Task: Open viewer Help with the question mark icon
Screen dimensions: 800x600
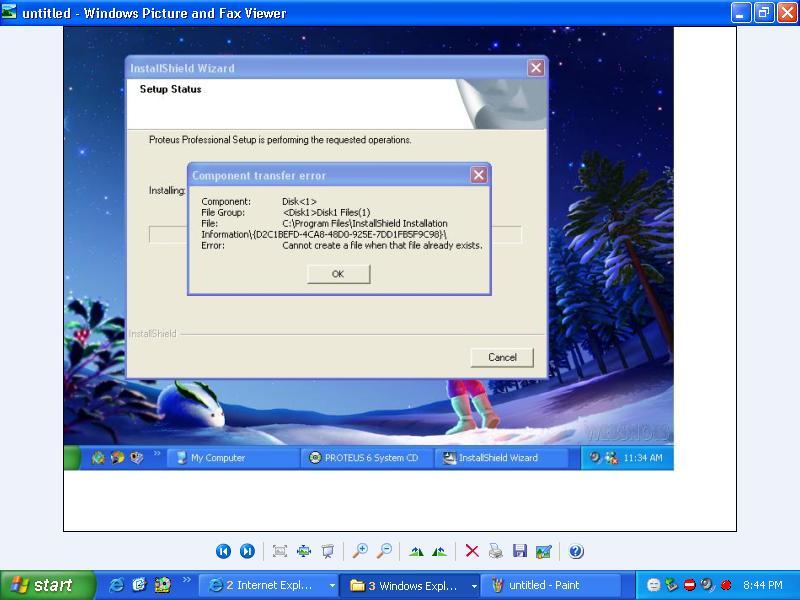Action: coord(576,551)
